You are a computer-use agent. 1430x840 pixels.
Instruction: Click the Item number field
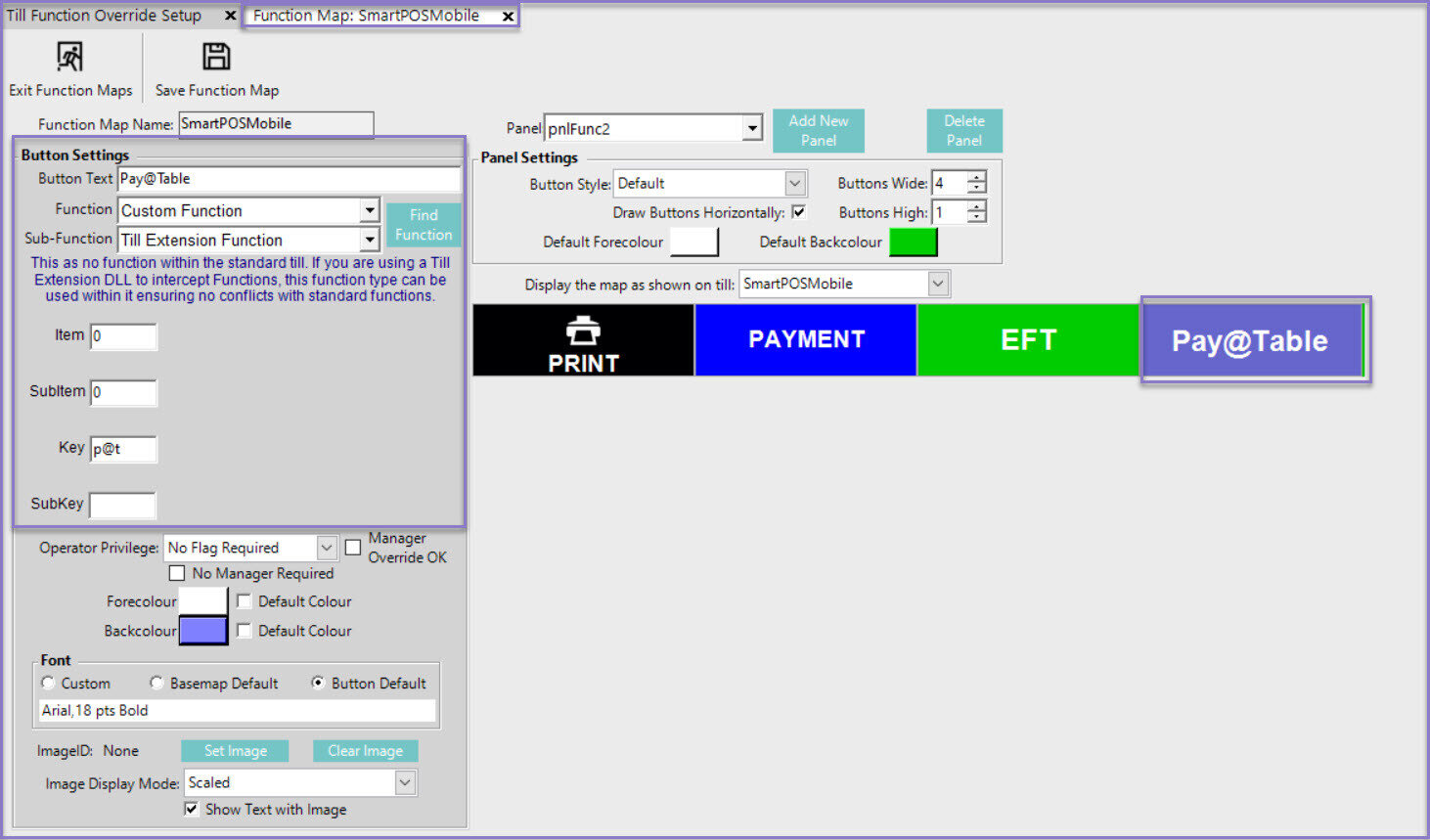click(x=123, y=336)
